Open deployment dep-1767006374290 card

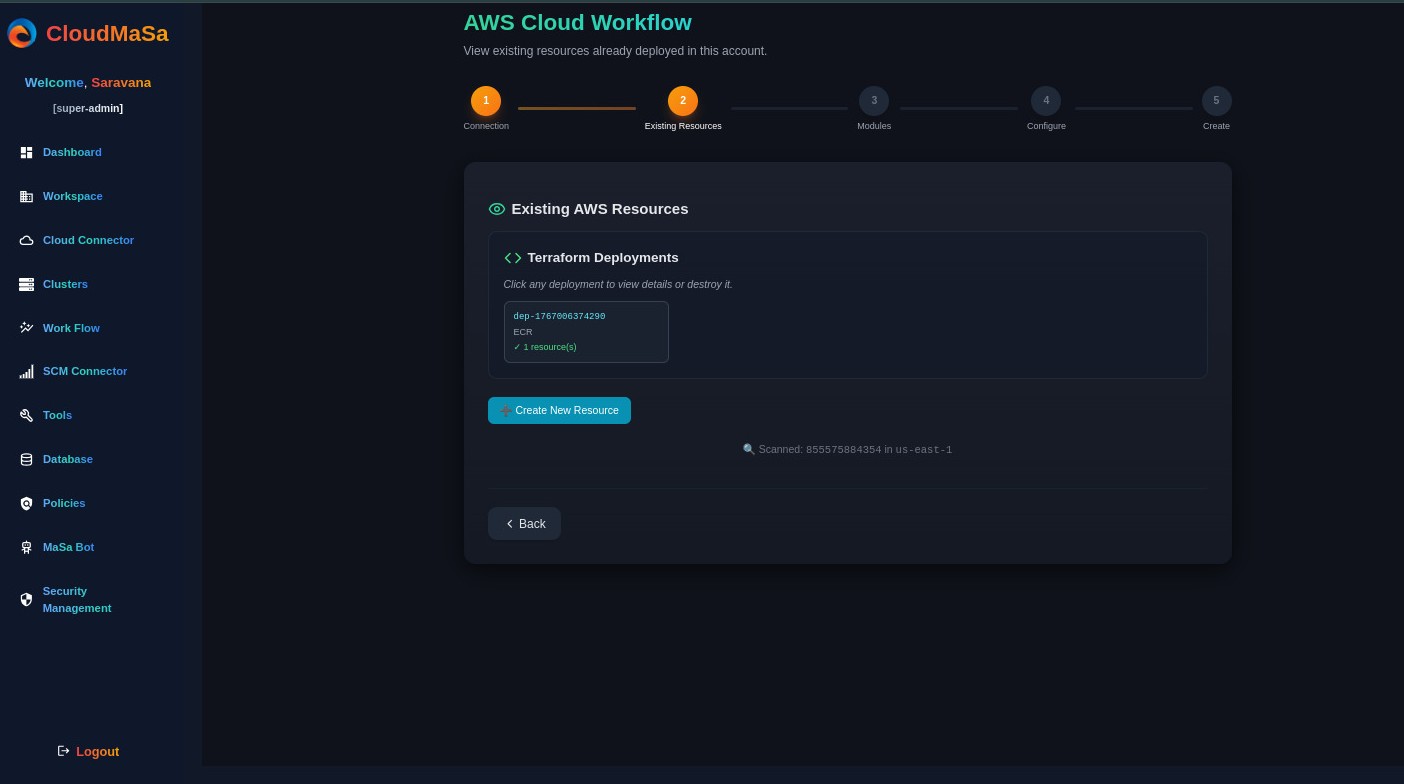tap(586, 332)
